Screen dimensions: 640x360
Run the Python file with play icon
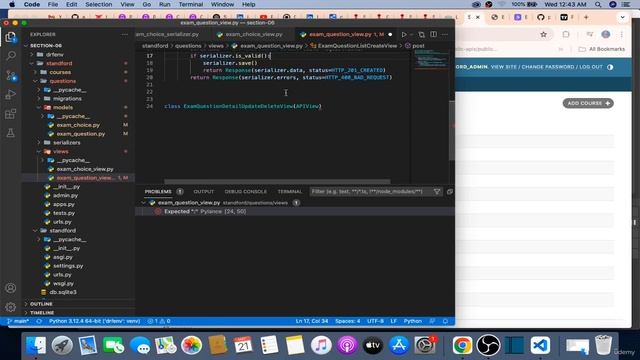(x=404, y=35)
